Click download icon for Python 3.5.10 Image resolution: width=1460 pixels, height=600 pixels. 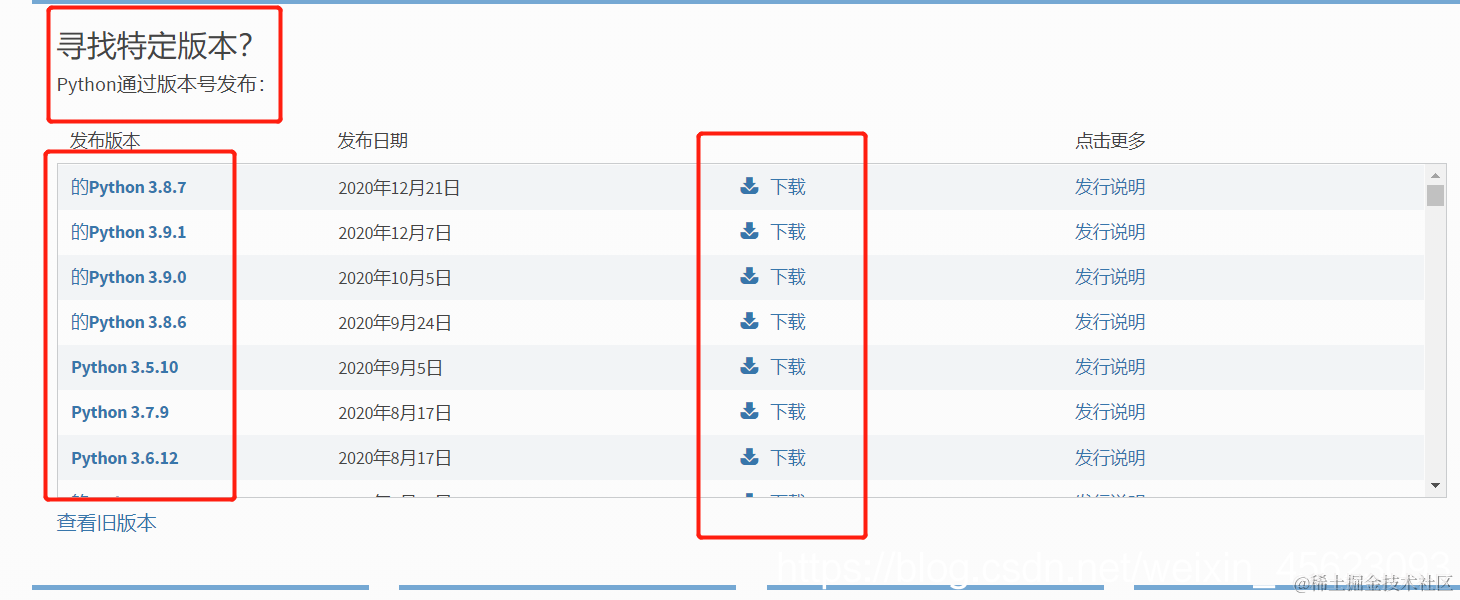[749, 366]
